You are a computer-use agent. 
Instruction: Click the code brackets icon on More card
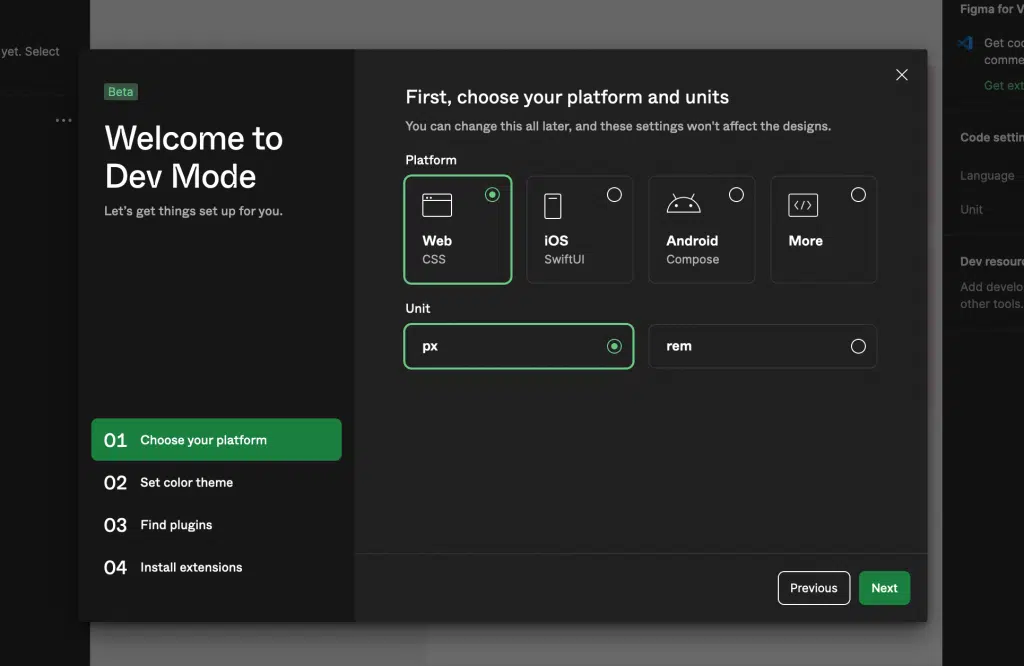[x=803, y=203]
